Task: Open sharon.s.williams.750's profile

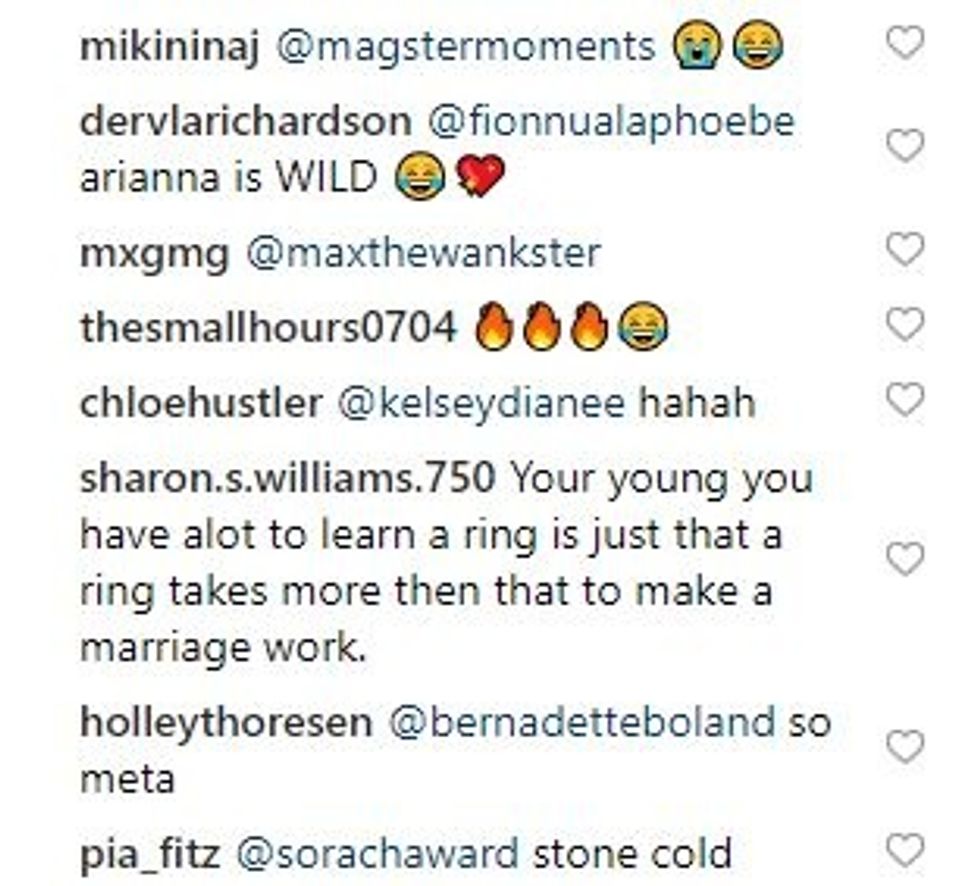Action: point(287,480)
